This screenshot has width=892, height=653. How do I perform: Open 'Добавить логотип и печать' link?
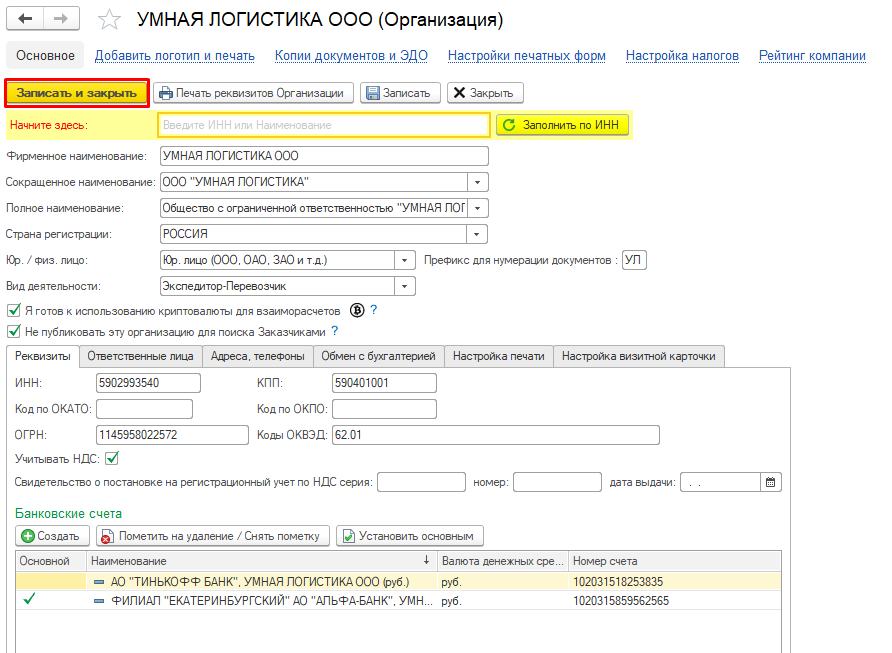click(x=175, y=56)
